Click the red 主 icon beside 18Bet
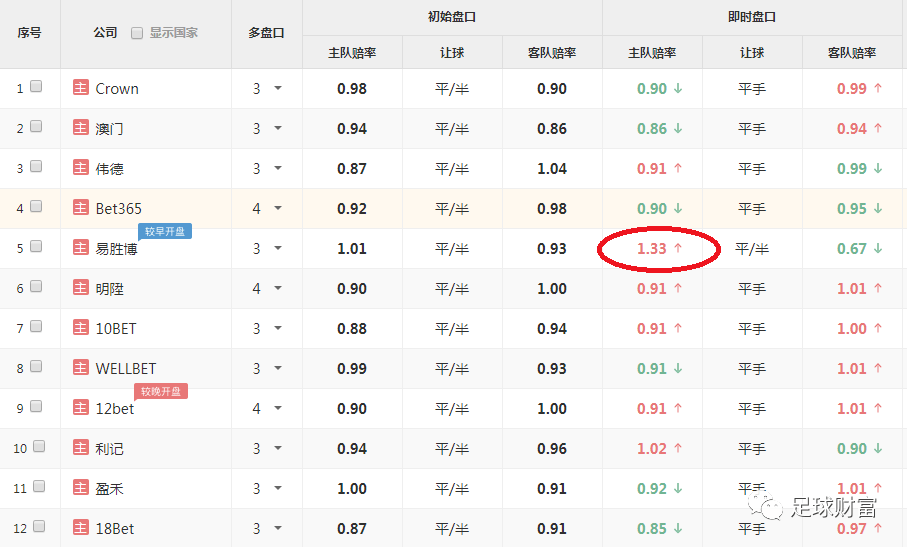Screen dimensions: 907x547 tap(80, 527)
